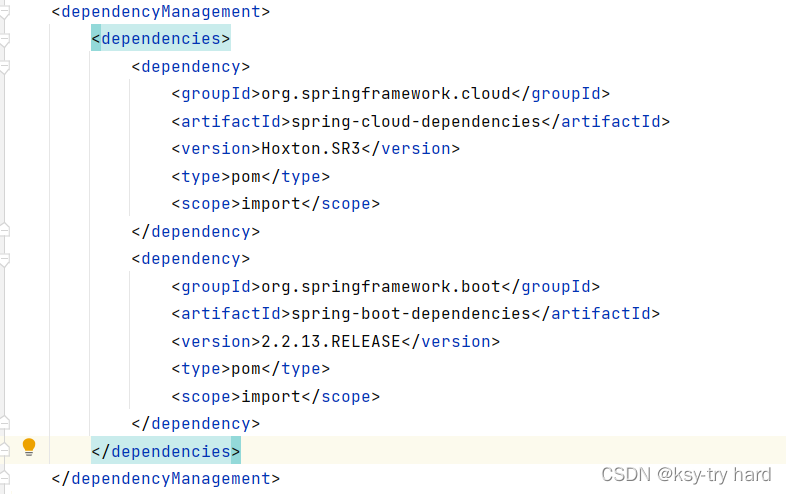Image resolution: width=786 pixels, height=494 pixels.
Task: Click the Hoxton.SR3 version value
Action: pos(311,148)
